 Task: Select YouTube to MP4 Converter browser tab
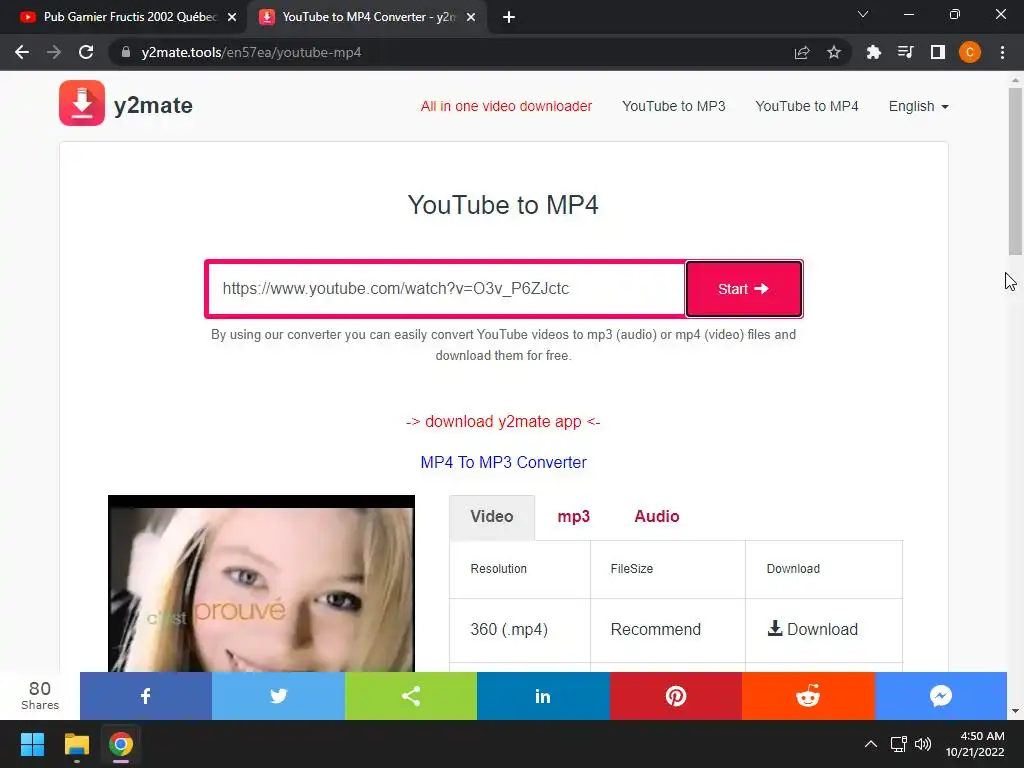click(366, 17)
